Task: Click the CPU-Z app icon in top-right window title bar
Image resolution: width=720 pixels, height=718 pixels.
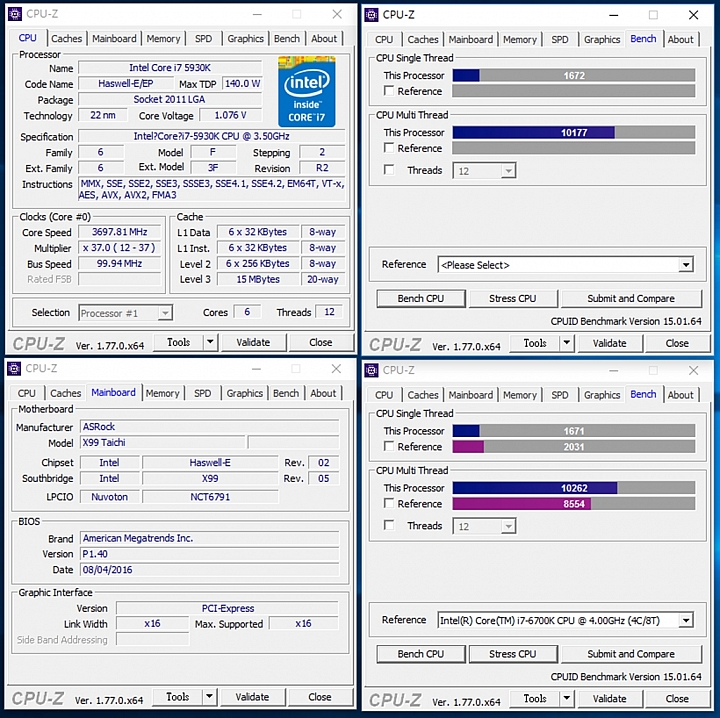Action: (x=371, y=15)
